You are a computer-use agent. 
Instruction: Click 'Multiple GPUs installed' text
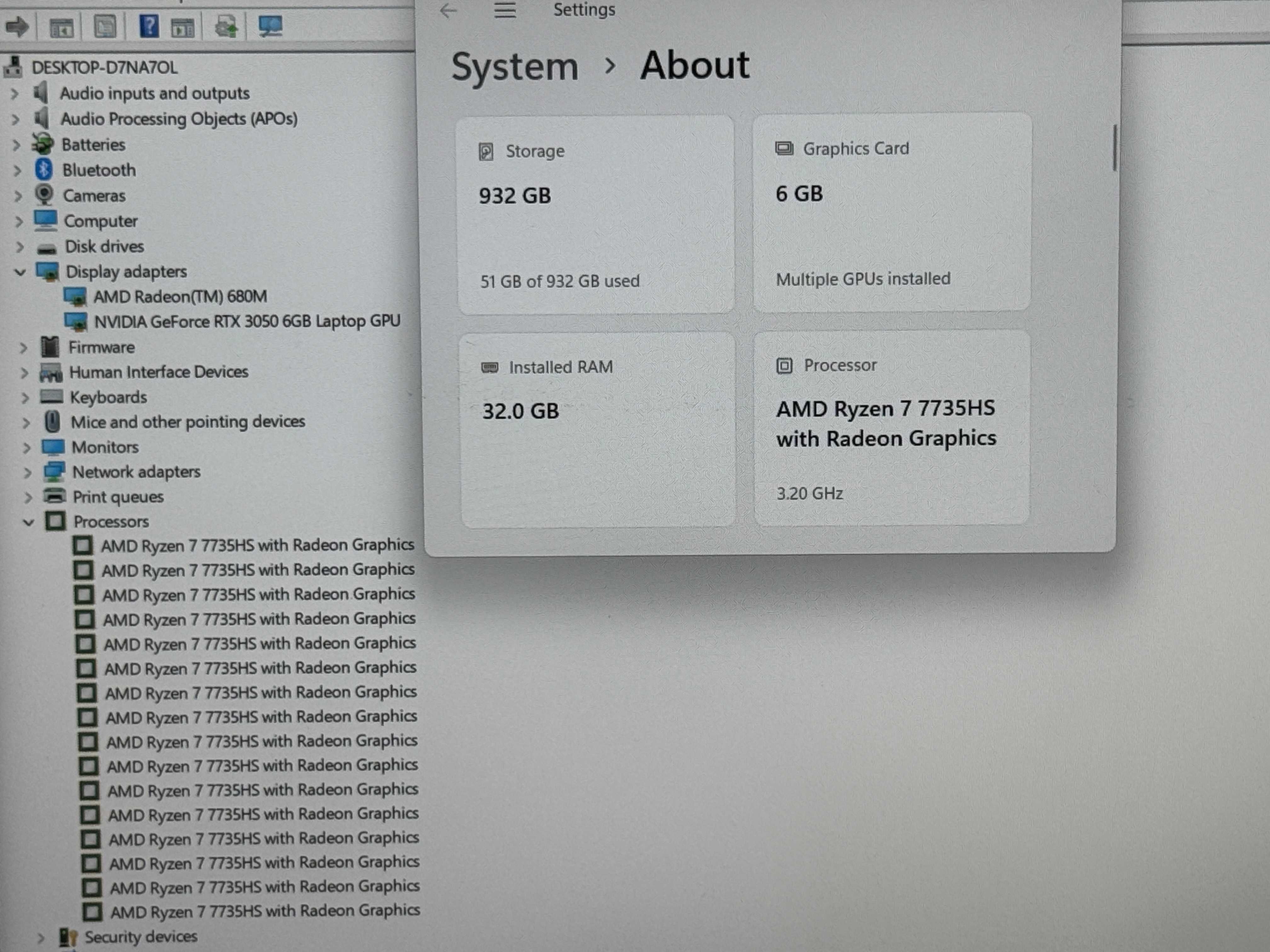click(x=863, y=280)
